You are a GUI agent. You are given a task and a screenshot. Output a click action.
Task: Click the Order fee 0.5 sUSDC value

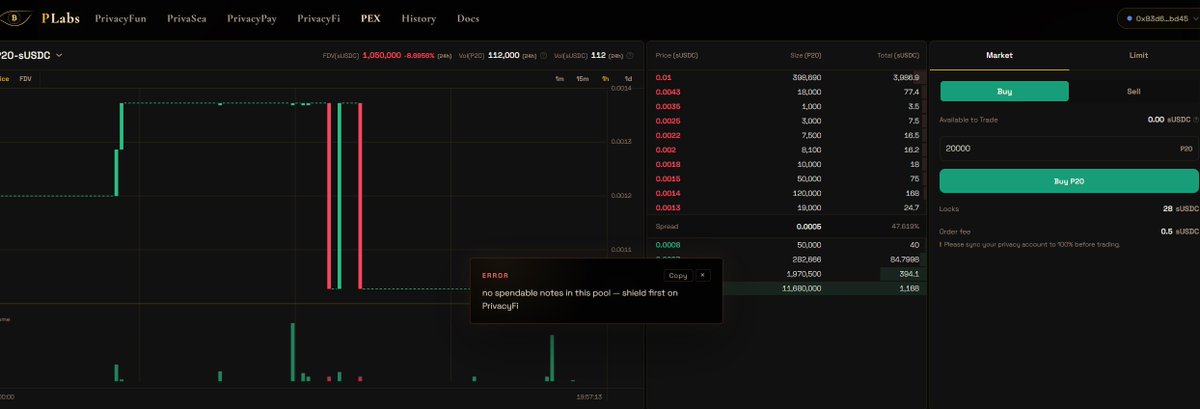click(1180, 231)
